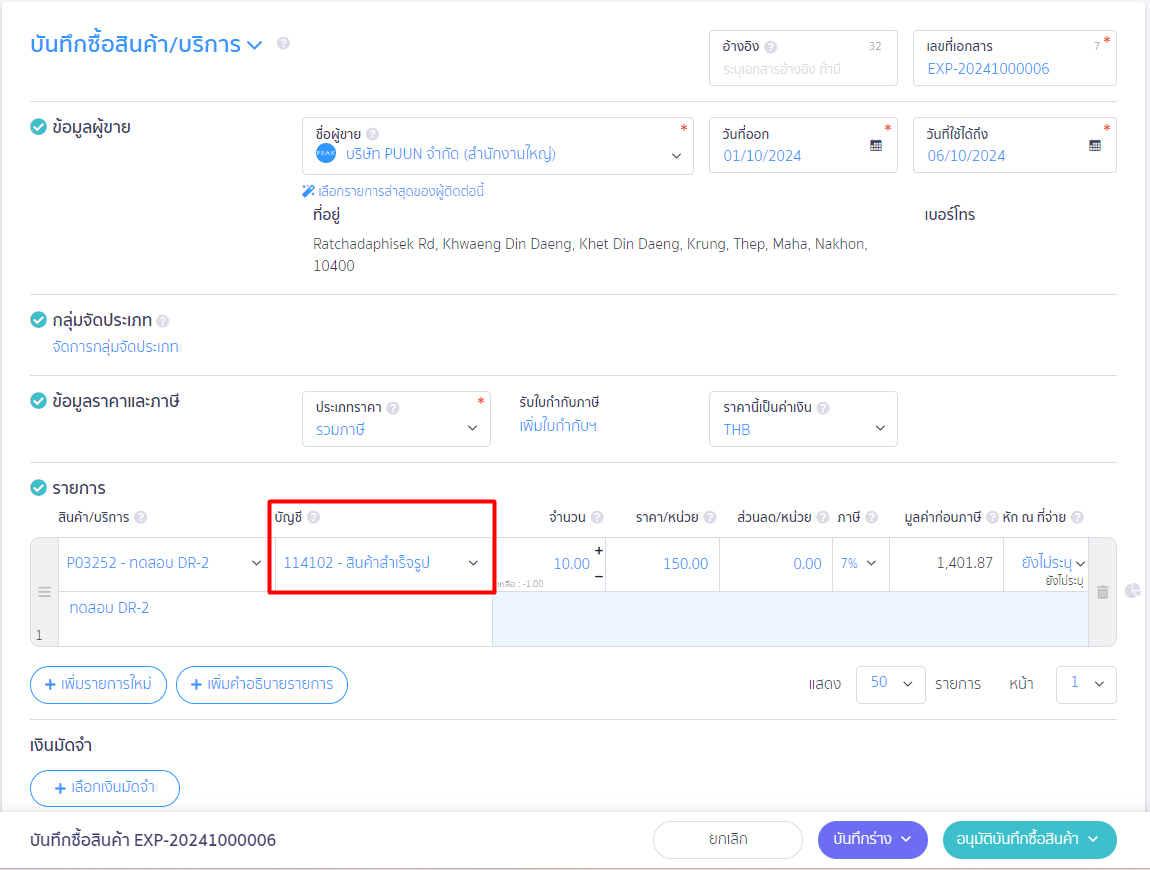Screen dimensions: 1150x870
Task: Increase quantity with plus stepper
Action: 598,550
